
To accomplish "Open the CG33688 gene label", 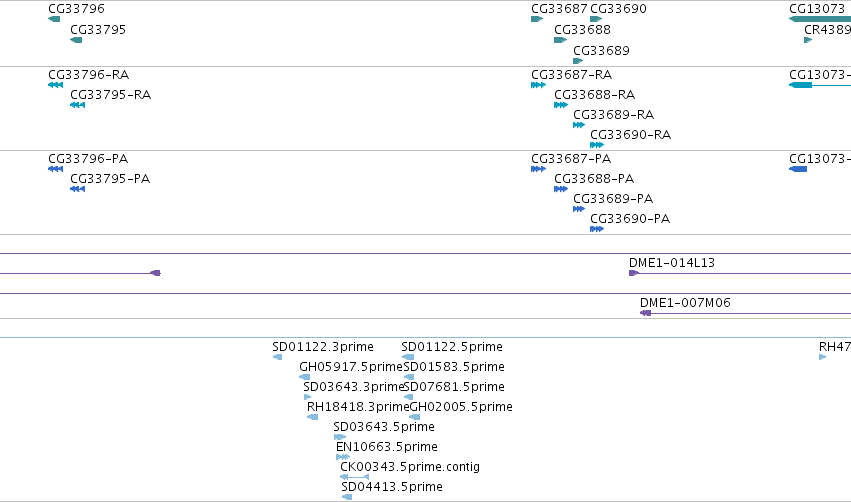I will (x=582, y=30).
